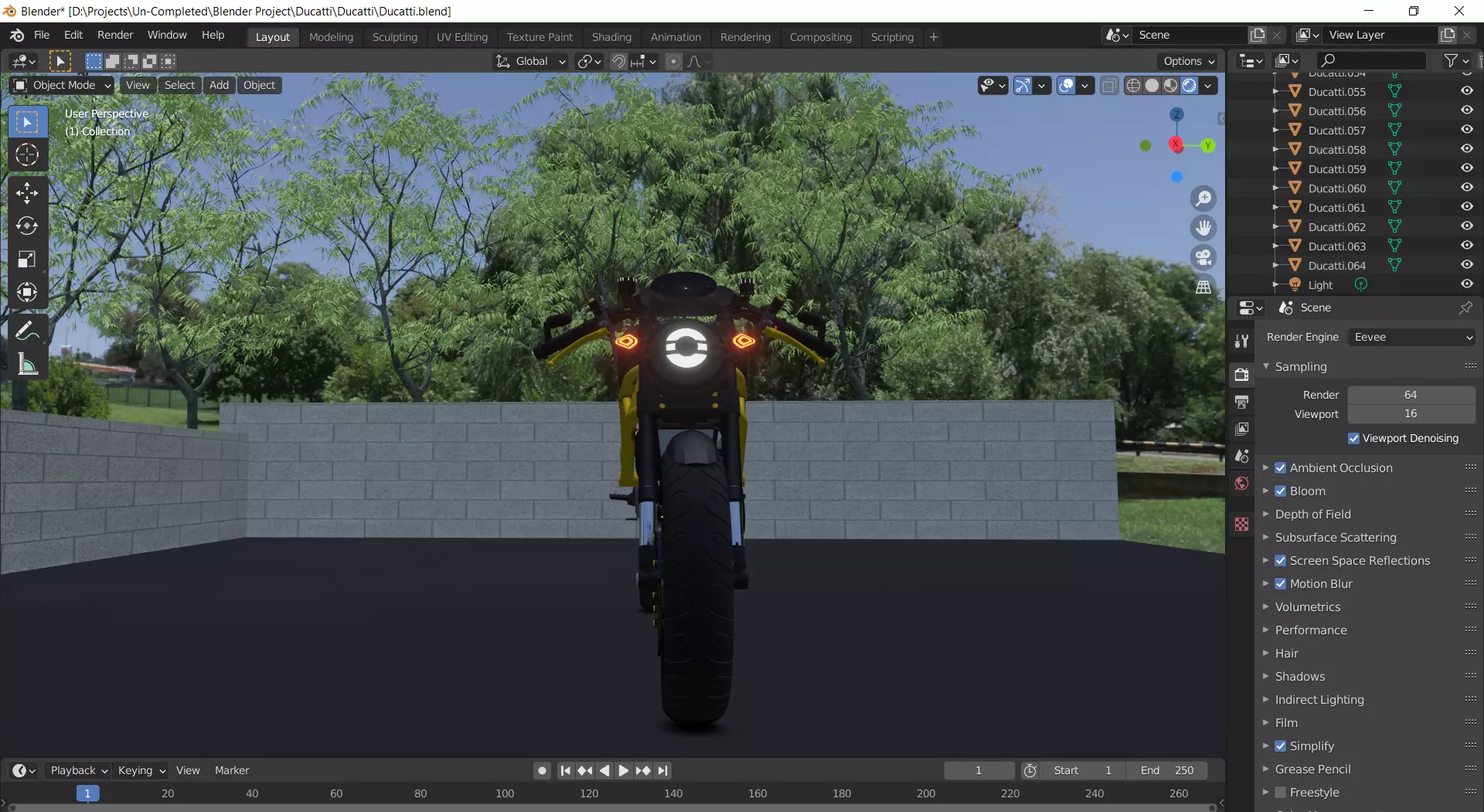Click the viewport Select menu button

pos(179,85)
